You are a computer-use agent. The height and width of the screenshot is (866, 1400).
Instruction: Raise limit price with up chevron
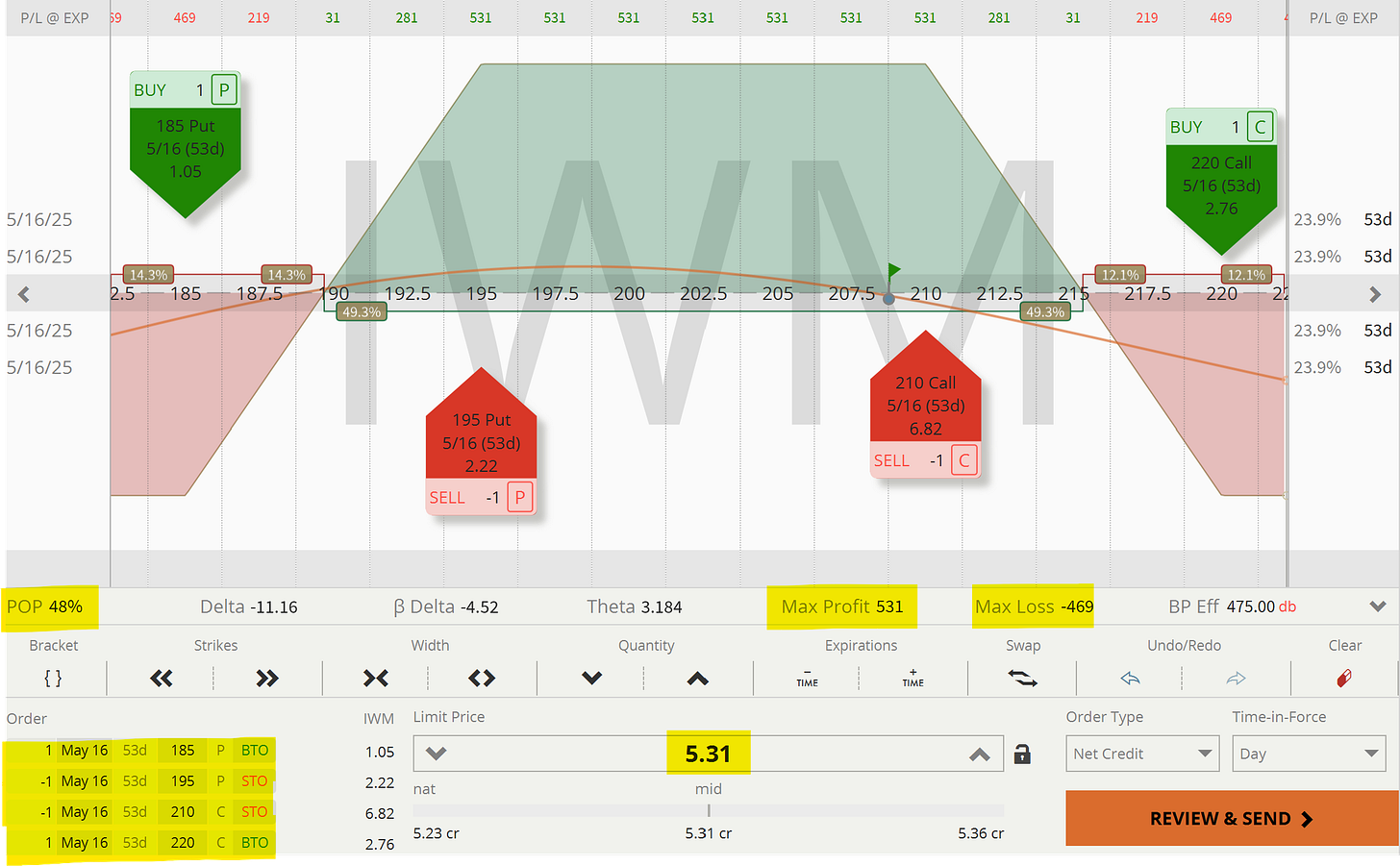tap(980, 755)
